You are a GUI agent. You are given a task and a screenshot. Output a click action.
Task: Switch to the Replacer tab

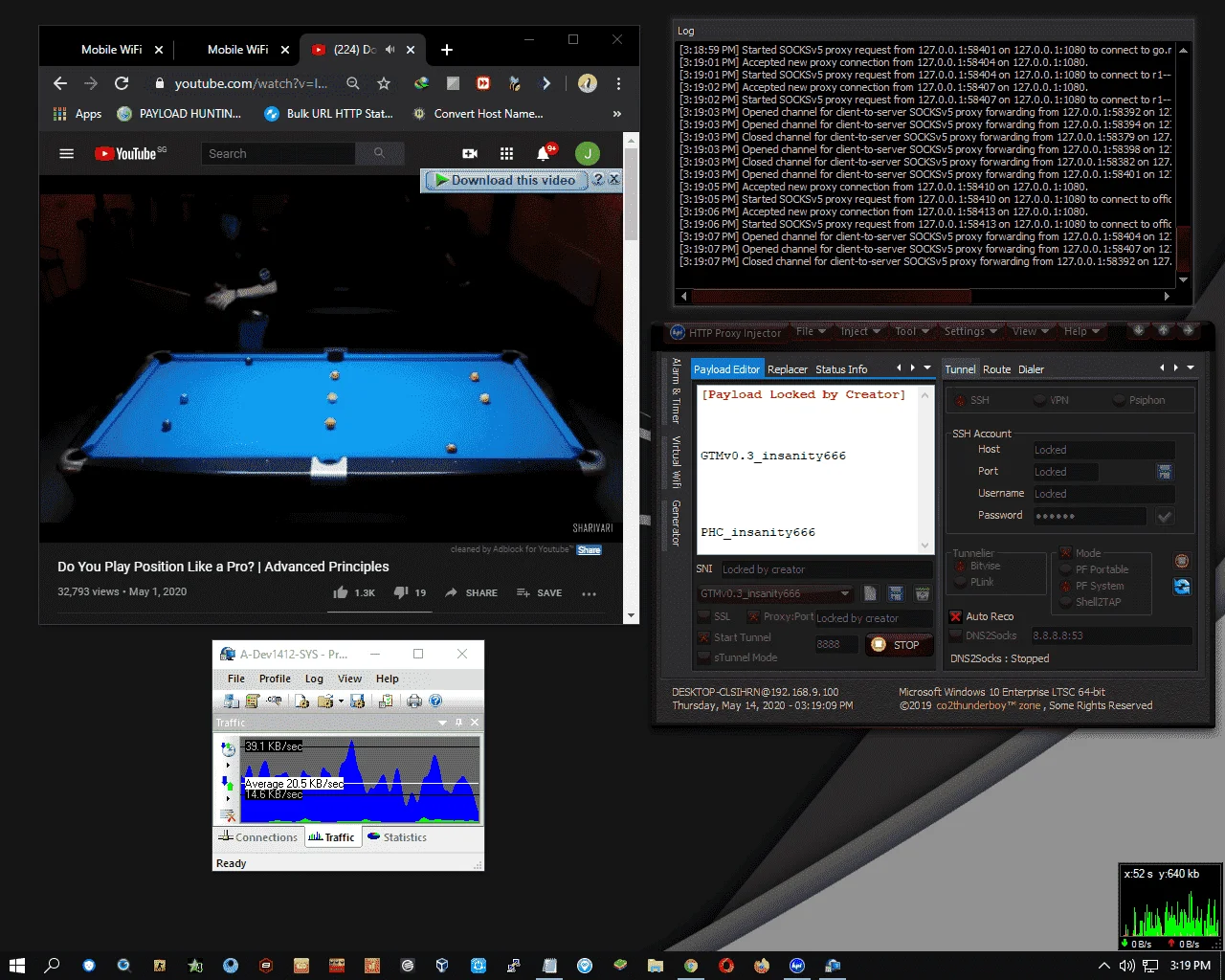[788, 369]
